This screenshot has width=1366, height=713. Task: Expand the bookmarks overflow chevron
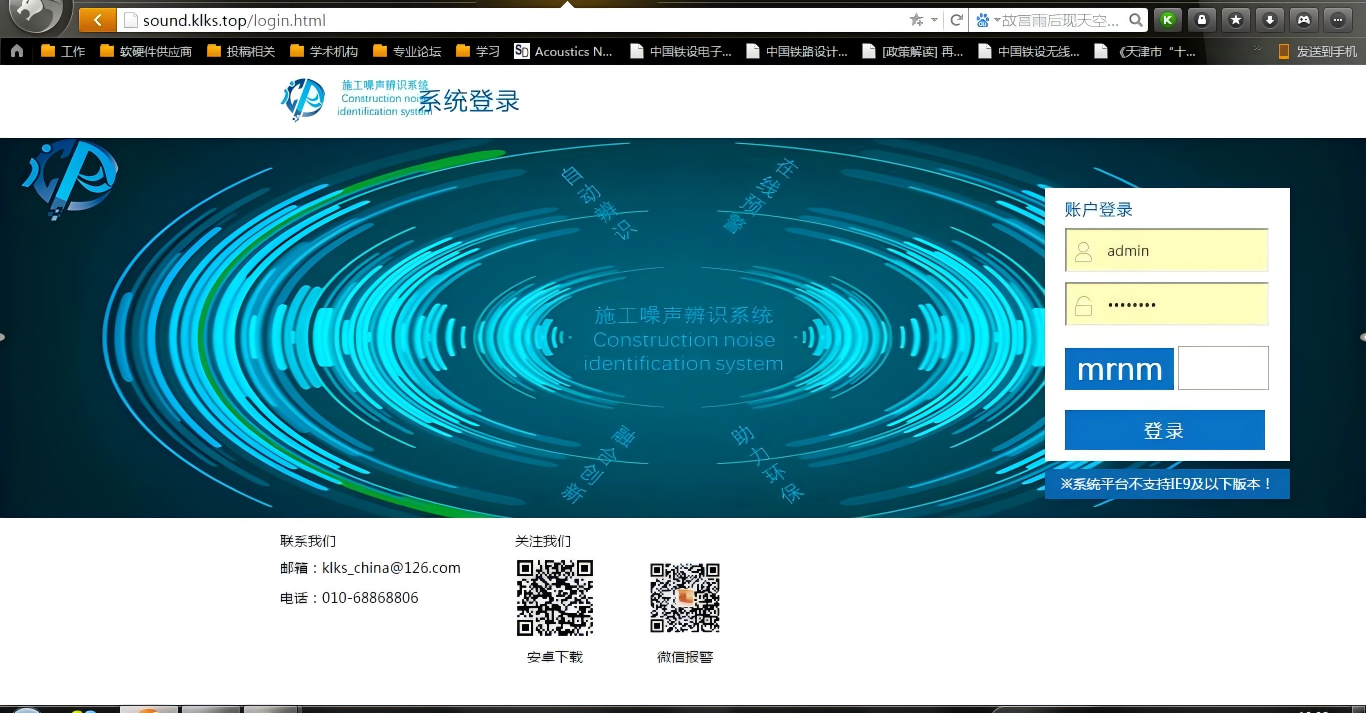[1257, 48]
